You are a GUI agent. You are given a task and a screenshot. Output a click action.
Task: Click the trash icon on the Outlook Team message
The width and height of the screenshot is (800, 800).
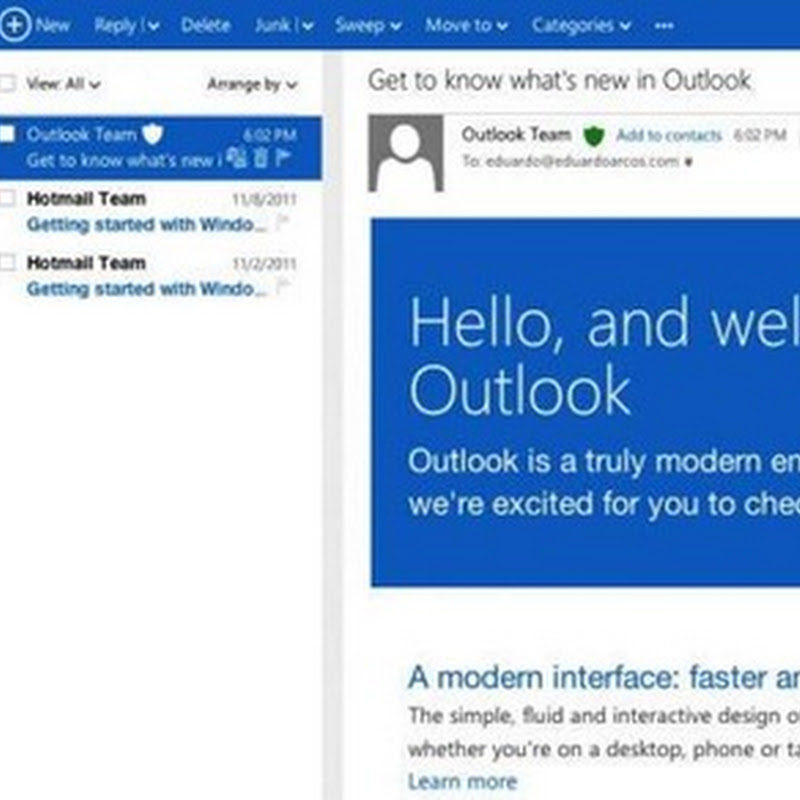[x=260, y=157]
